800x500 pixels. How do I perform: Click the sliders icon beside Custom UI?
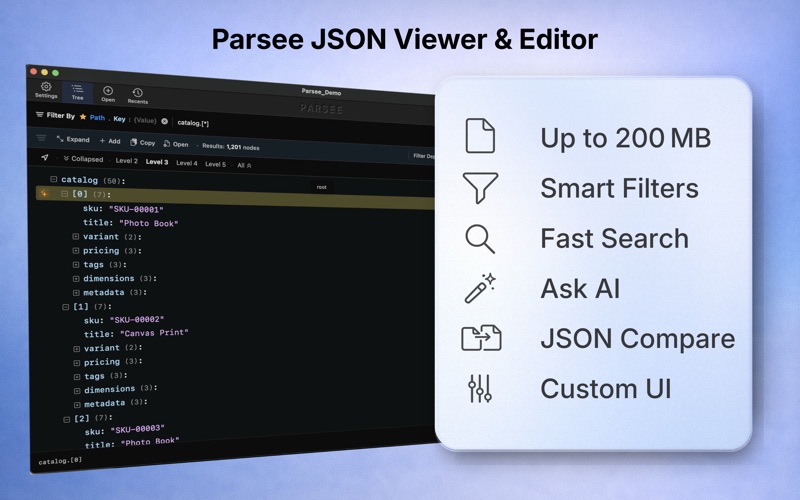[x=480, y=388]
